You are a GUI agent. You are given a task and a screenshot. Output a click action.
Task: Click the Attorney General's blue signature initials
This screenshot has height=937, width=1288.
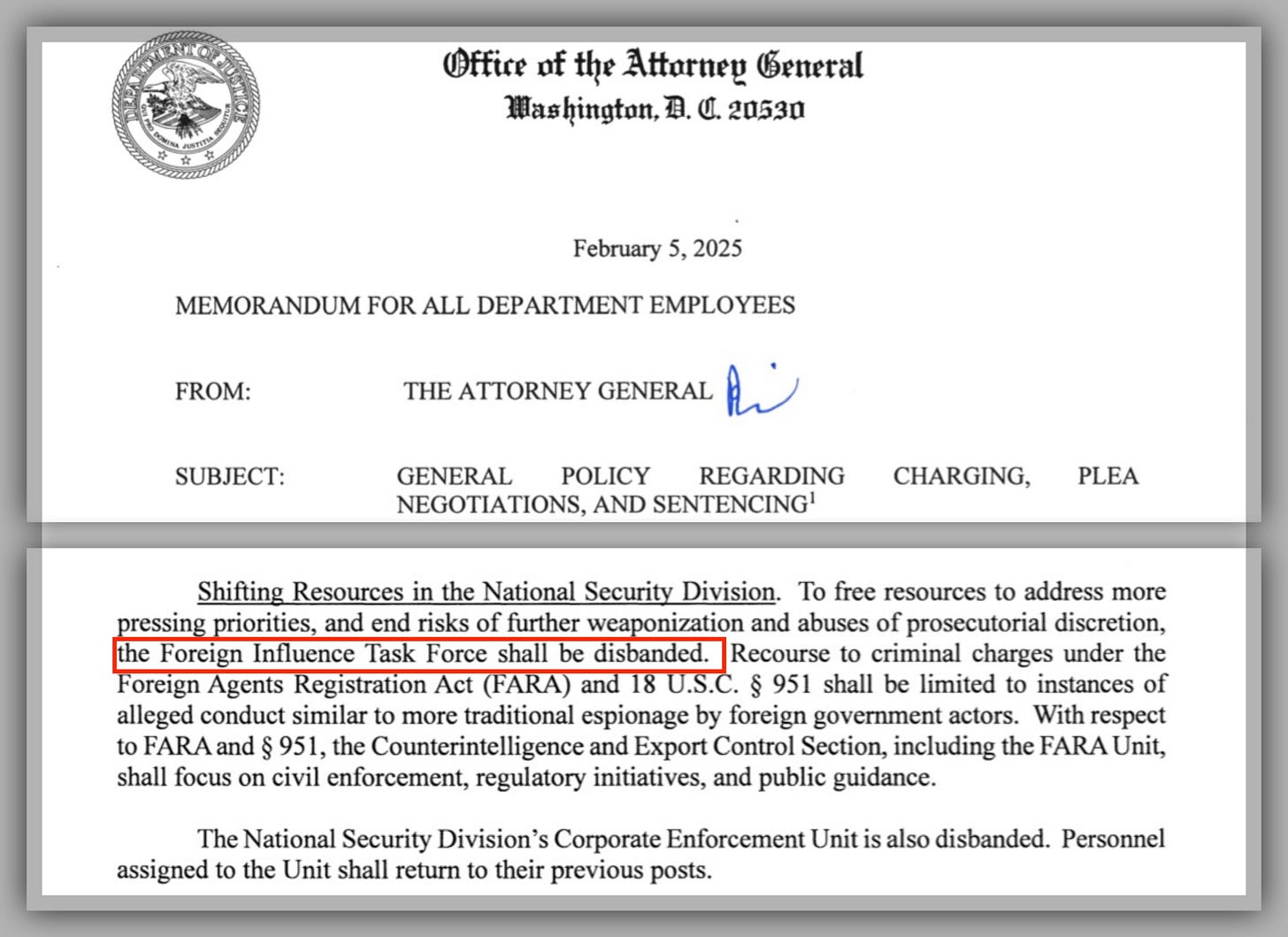click(x=763, y=389)
